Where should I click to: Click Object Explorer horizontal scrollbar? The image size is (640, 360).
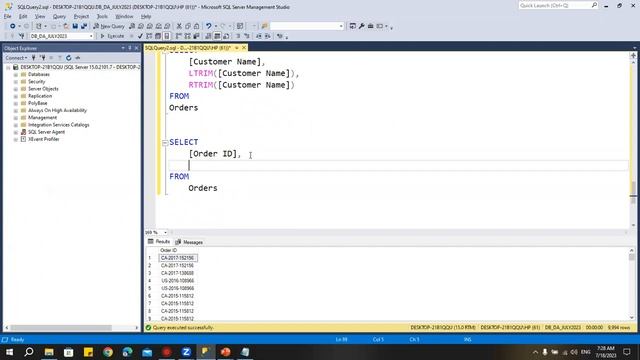[61, 328]
